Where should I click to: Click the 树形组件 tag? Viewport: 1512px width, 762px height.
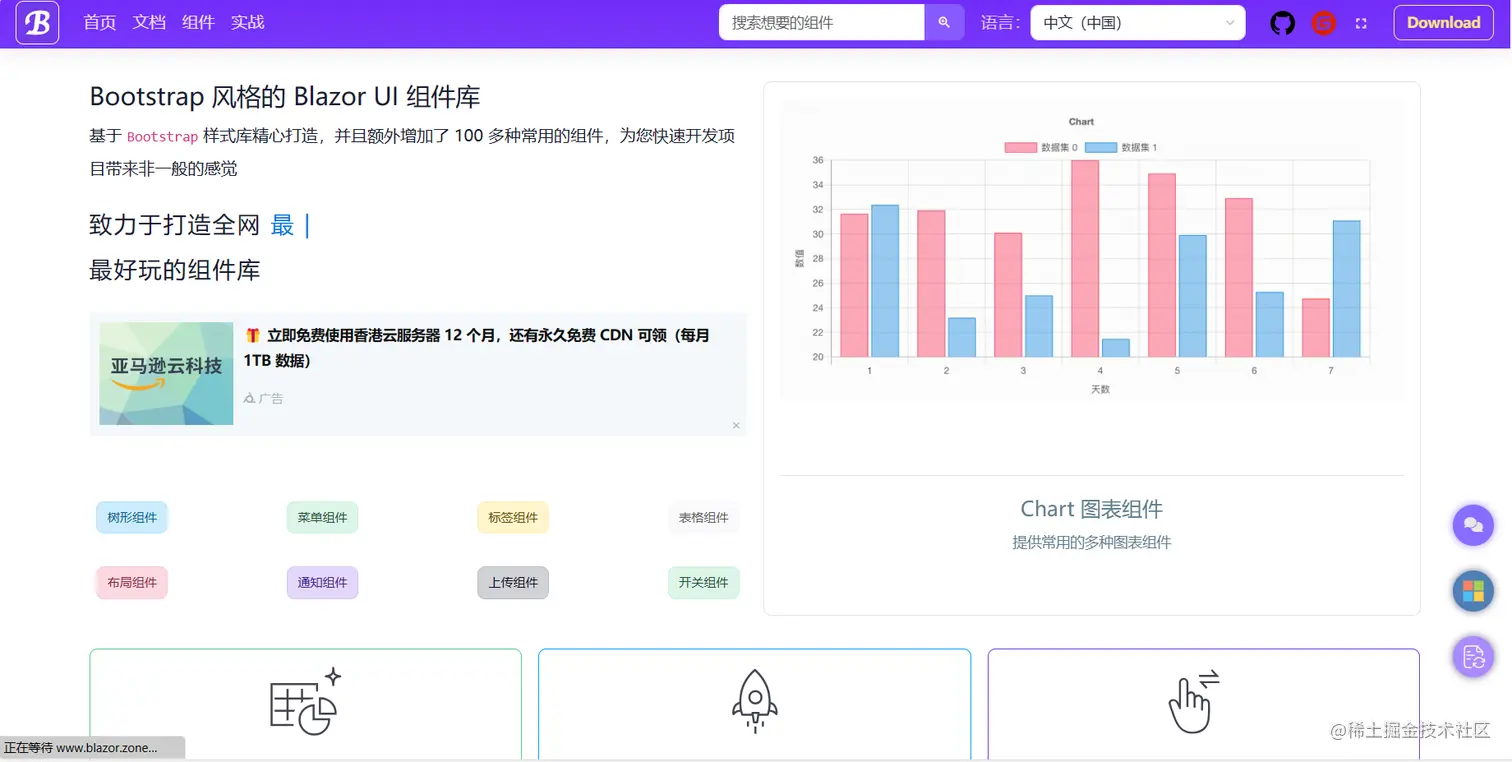(132, 518)
